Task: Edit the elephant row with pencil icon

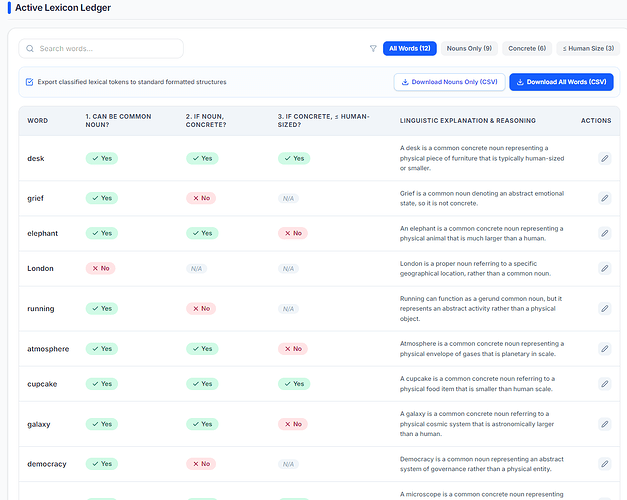Action: (x=605, y=233)
